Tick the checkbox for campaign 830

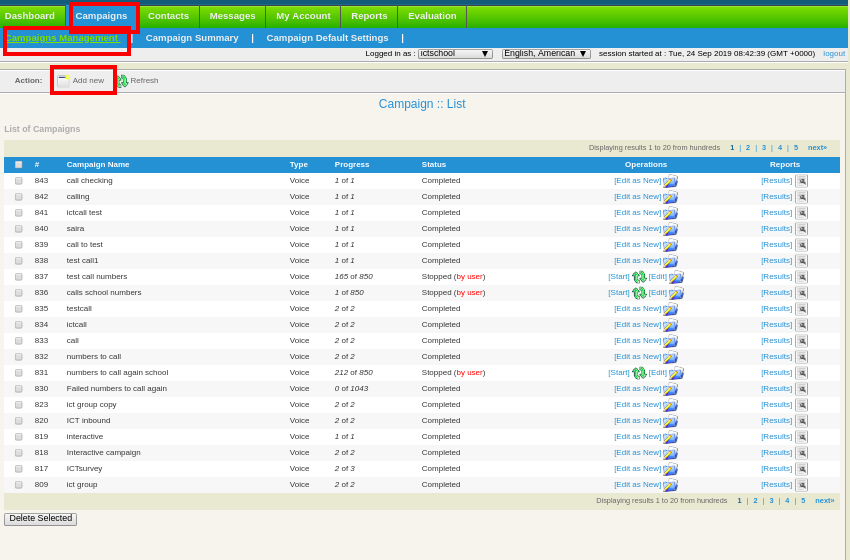point(18,389)
